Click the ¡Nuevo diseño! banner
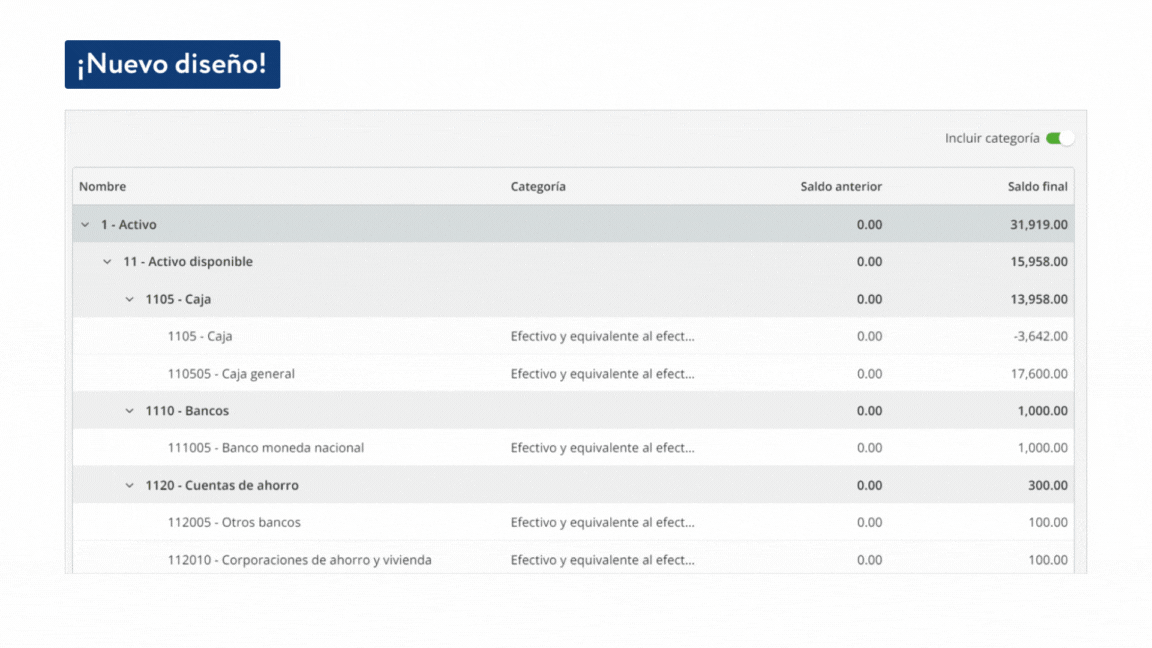1152x648 pixels. (173, 65)
